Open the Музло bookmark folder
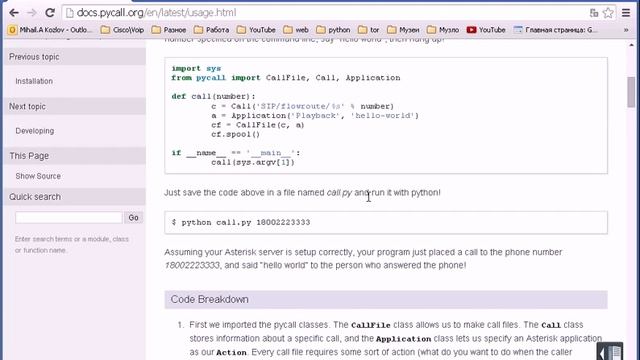640x360 pixels. click(x=443, y=30)
